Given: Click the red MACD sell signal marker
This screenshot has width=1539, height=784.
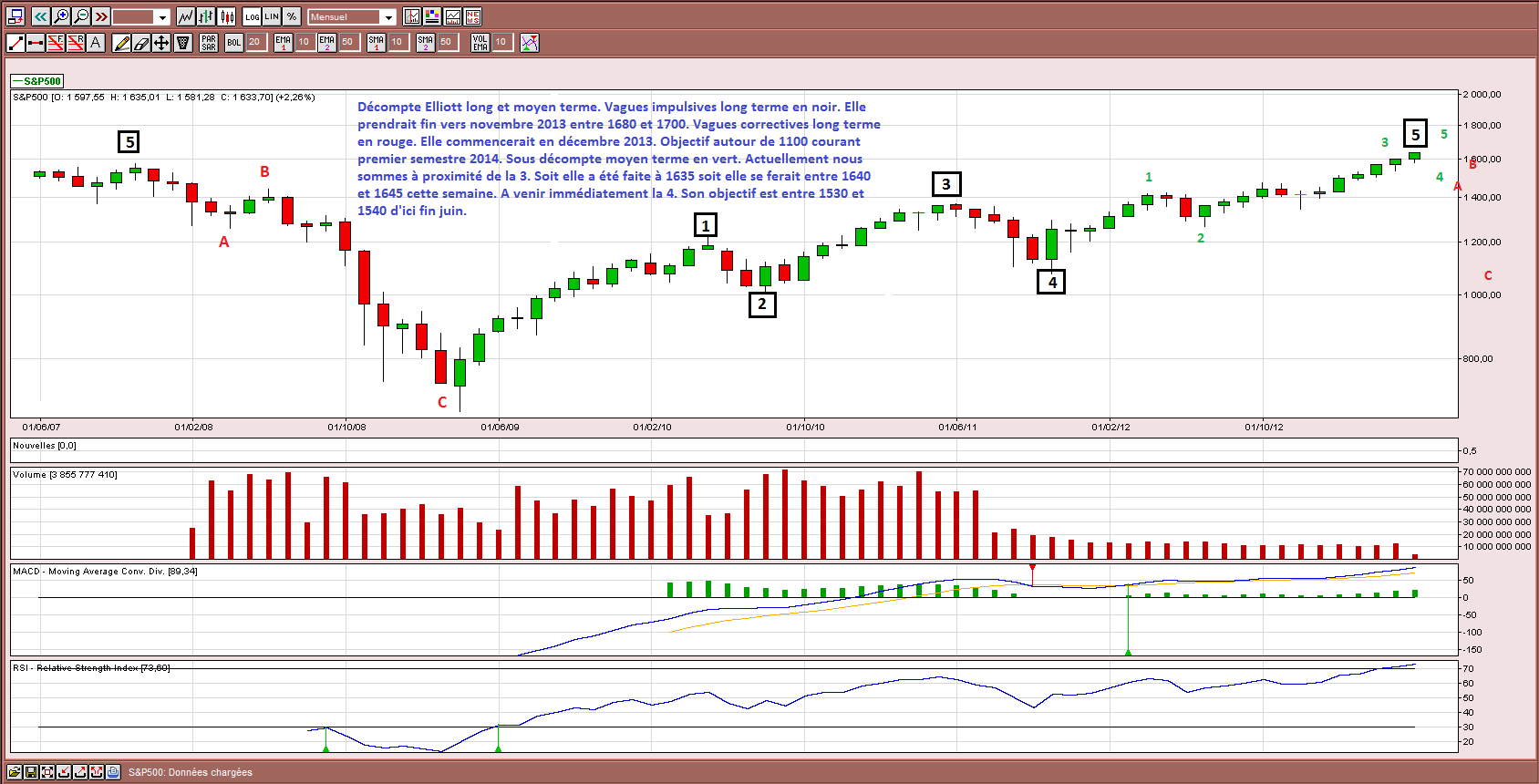Looking at the screenshot, I should [x=1032, y=569].
